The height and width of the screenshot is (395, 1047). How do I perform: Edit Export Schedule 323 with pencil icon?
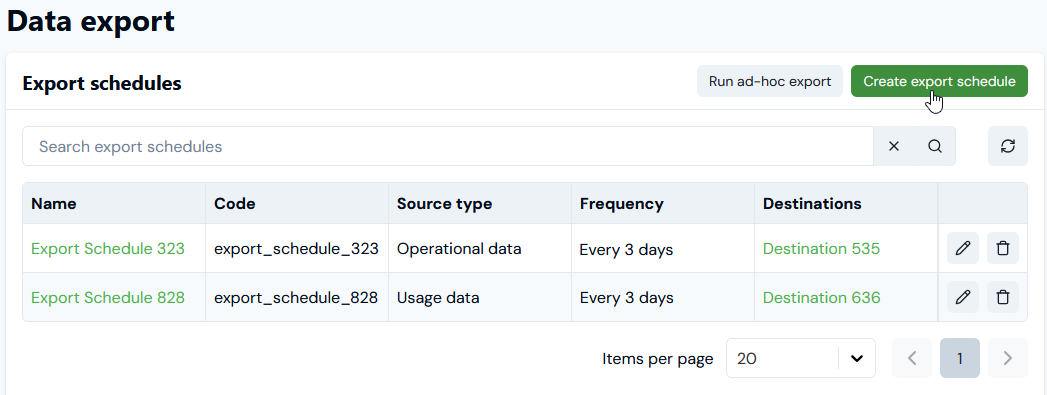(x=962, y=248)
